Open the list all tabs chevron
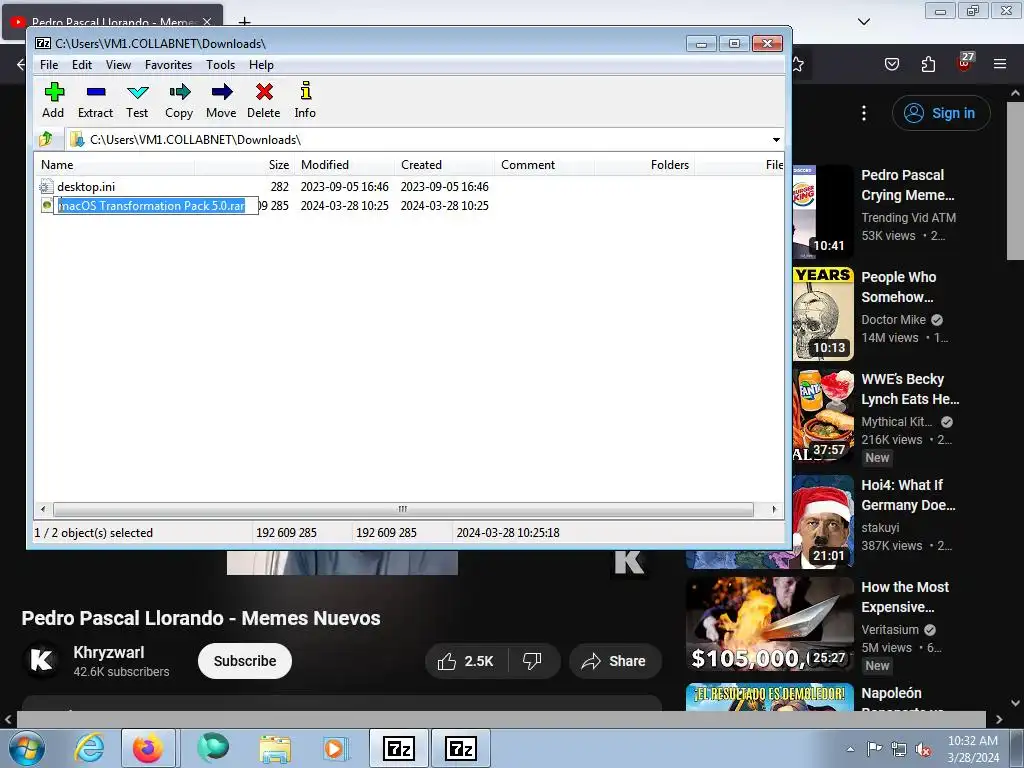Viewport: 1024px width, 768px height. (x=864, y=22)
